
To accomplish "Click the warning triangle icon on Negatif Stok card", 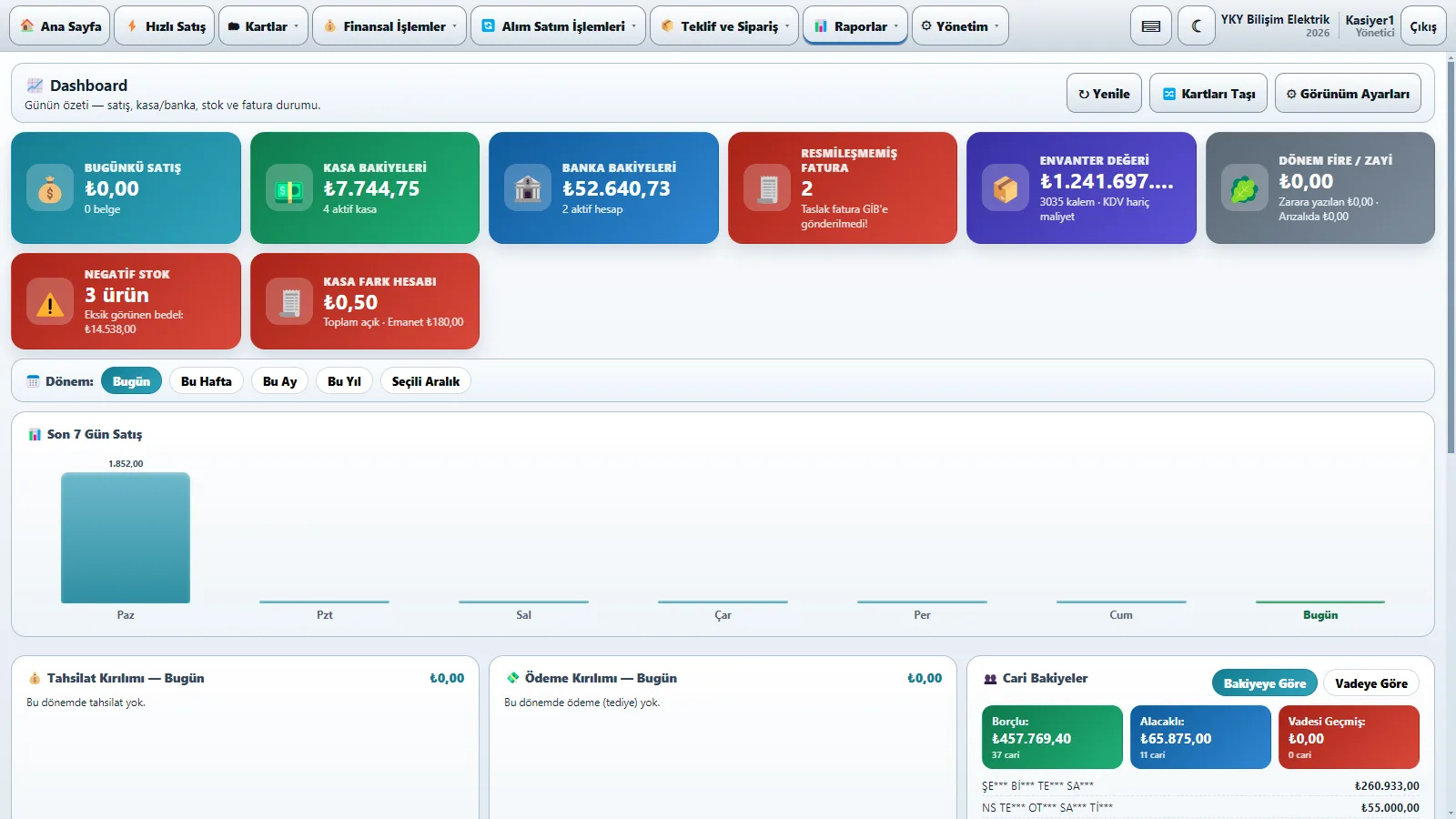I will coord(50,302).
